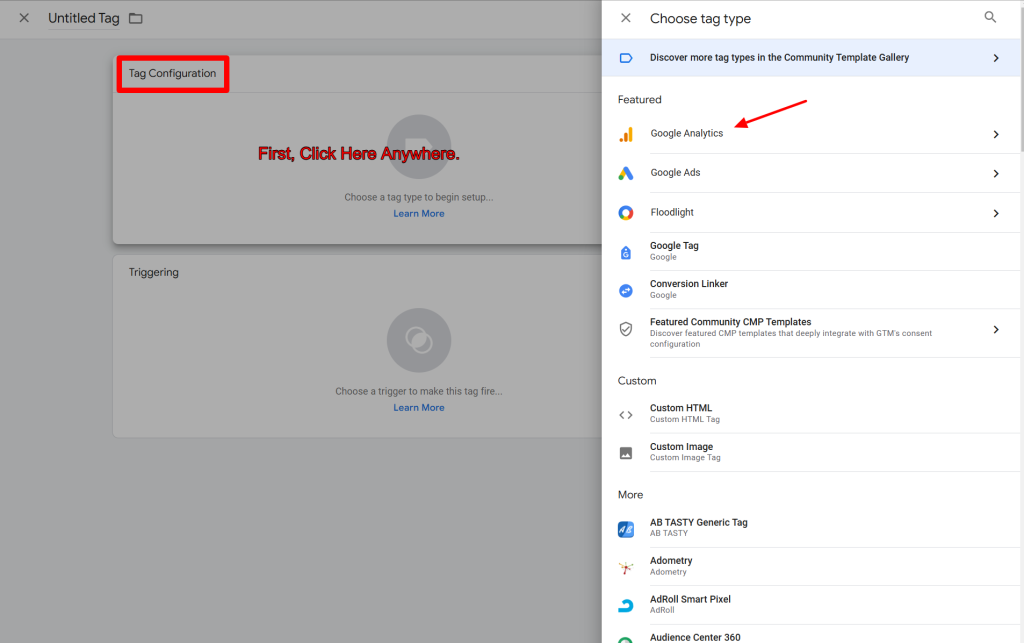The height and width of the screenshot is (643, 1024).
Task: Select the Conversion Linker icon
Action: click(627, 288)
